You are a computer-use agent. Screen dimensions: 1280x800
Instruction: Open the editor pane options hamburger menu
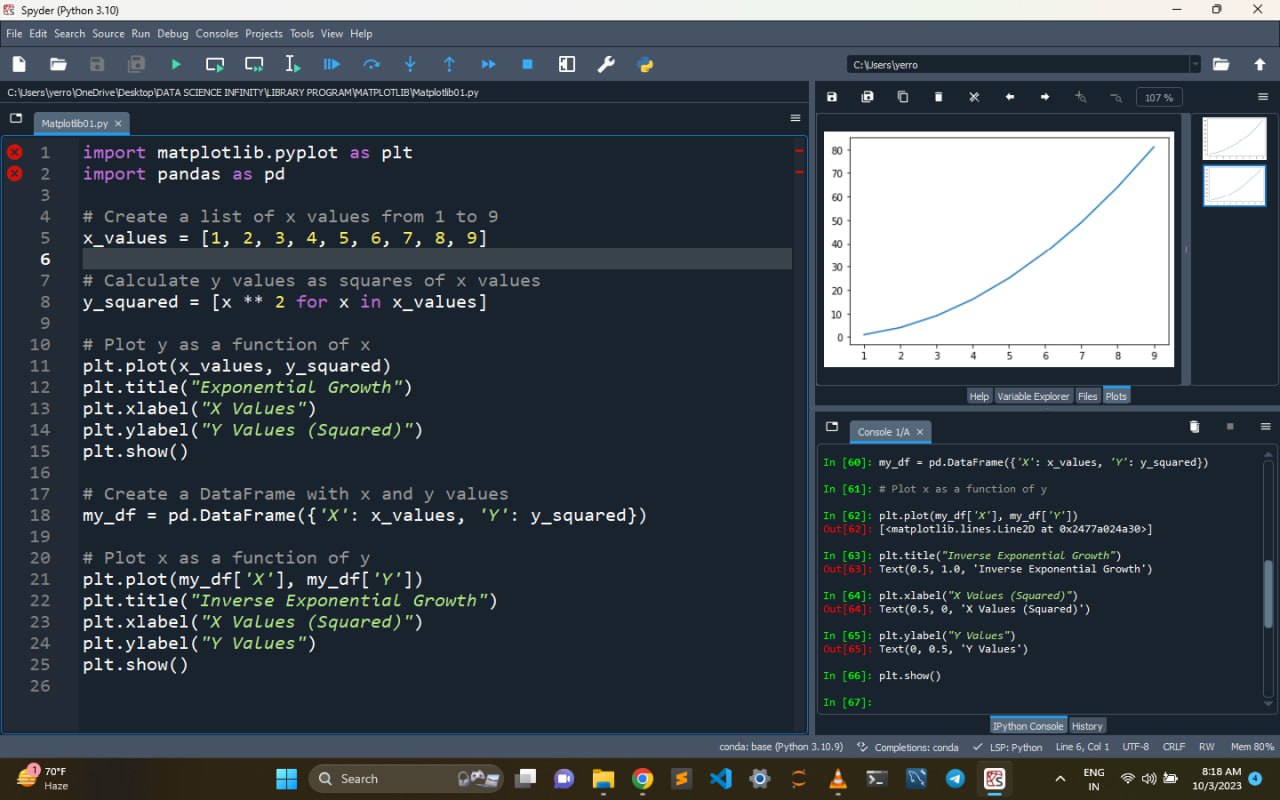coord(795,118)
